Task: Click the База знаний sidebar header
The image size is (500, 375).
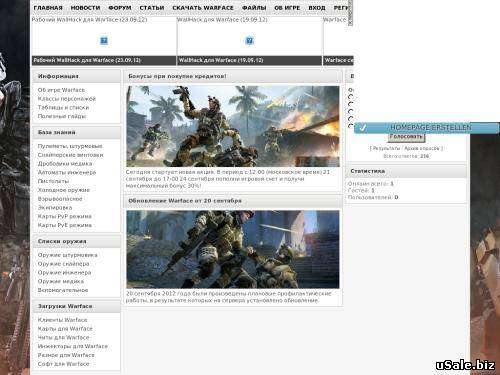Action: (77, 132)
